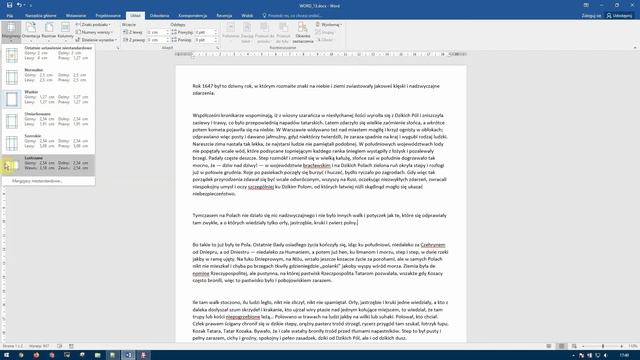The image size is (640, 360).
Task: Click the Przesuń do tyłu icon
Action: pos(282,33)
